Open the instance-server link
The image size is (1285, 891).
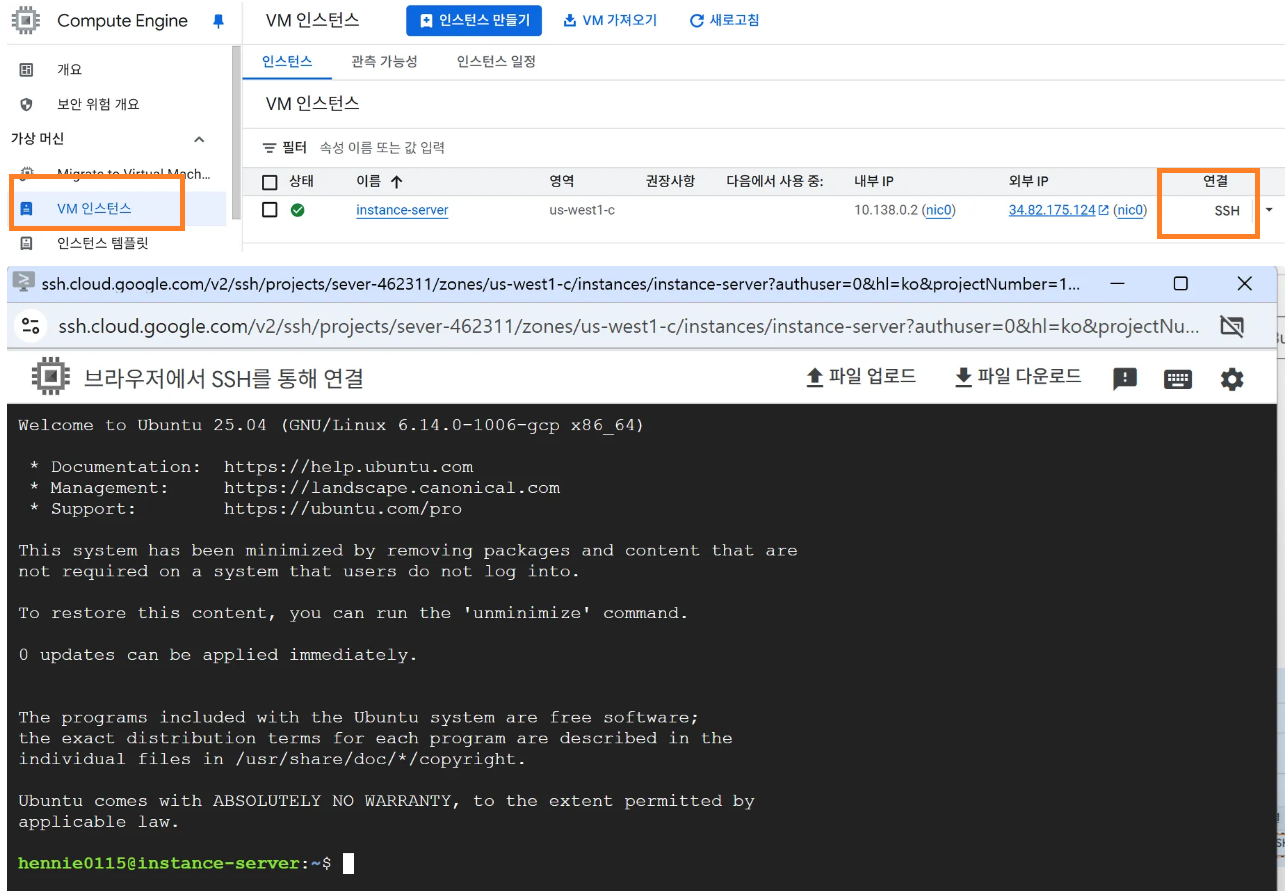(402, 210)
